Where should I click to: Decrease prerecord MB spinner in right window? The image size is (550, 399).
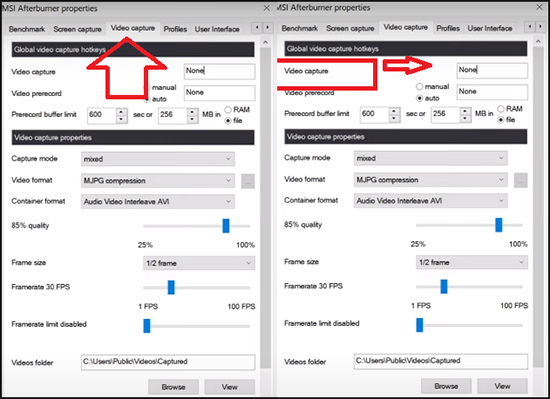(465, 119)
